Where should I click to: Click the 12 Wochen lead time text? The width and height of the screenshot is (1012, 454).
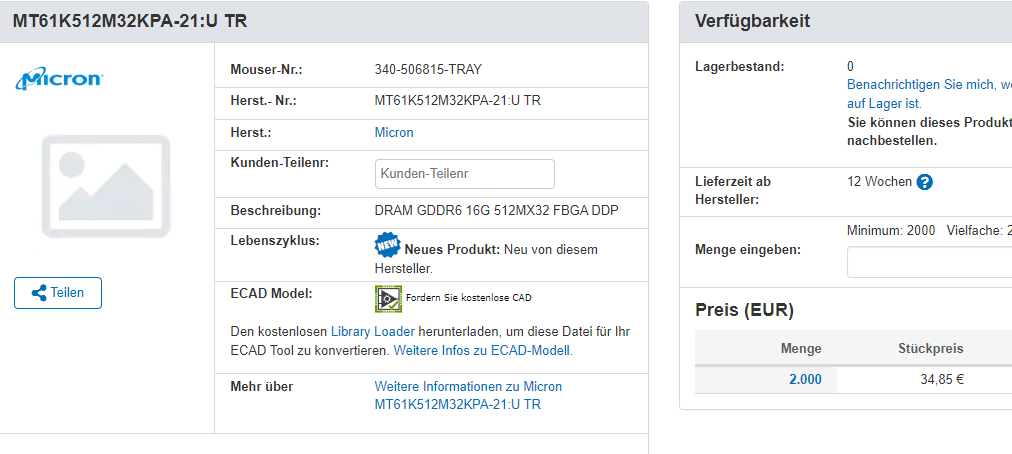tap(879, 181)
